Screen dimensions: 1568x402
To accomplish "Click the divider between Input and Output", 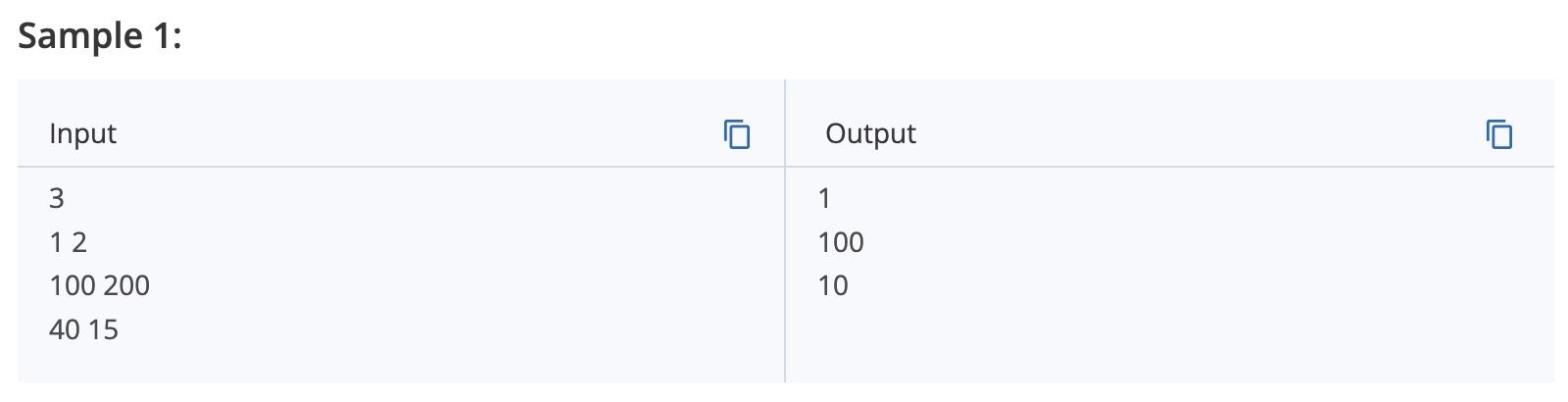I will click(x=785, y=230).
